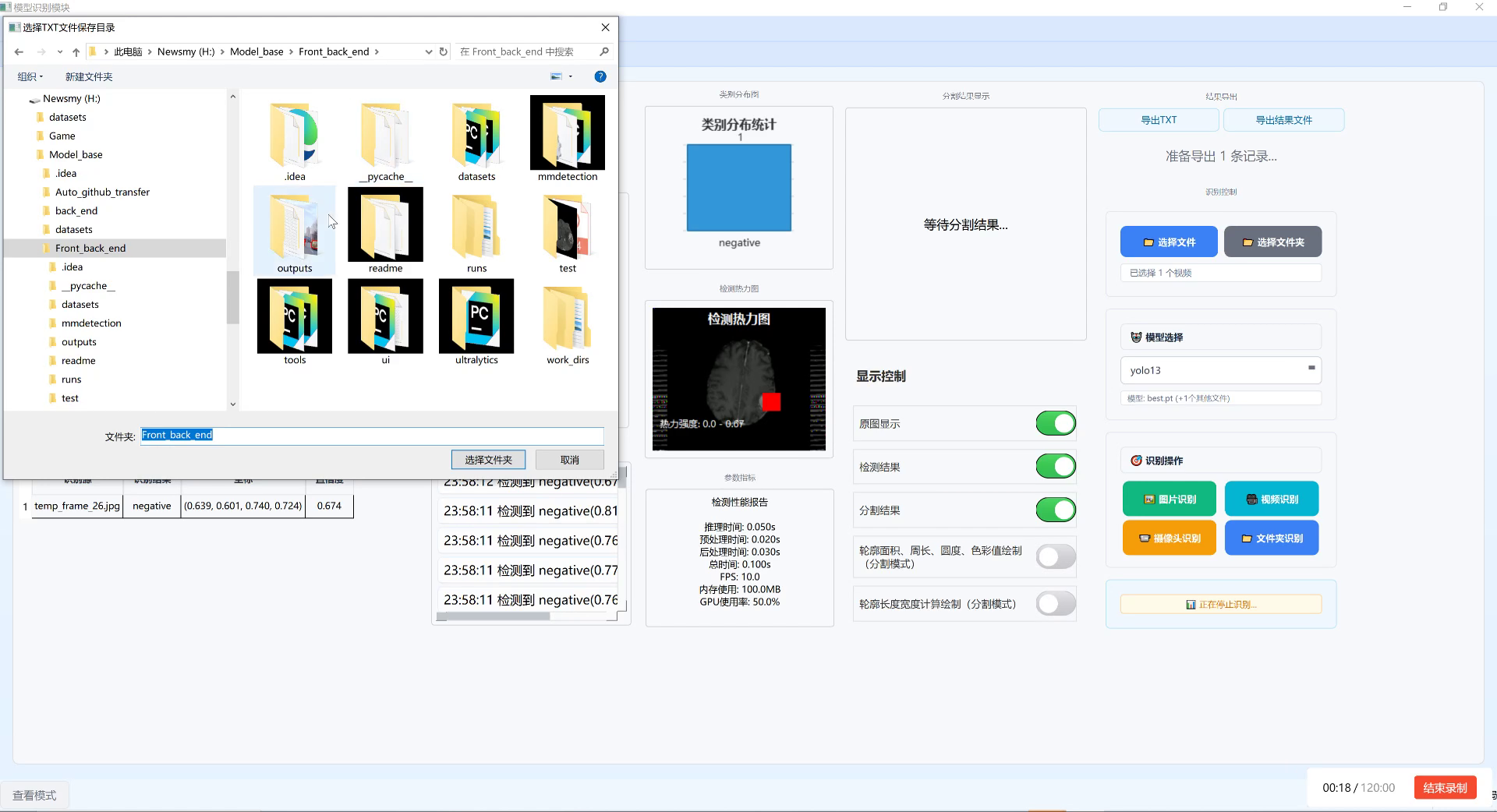1497x812 pixels.
Task: Navigate up using the up arrow icon
Action: [76, 51]
